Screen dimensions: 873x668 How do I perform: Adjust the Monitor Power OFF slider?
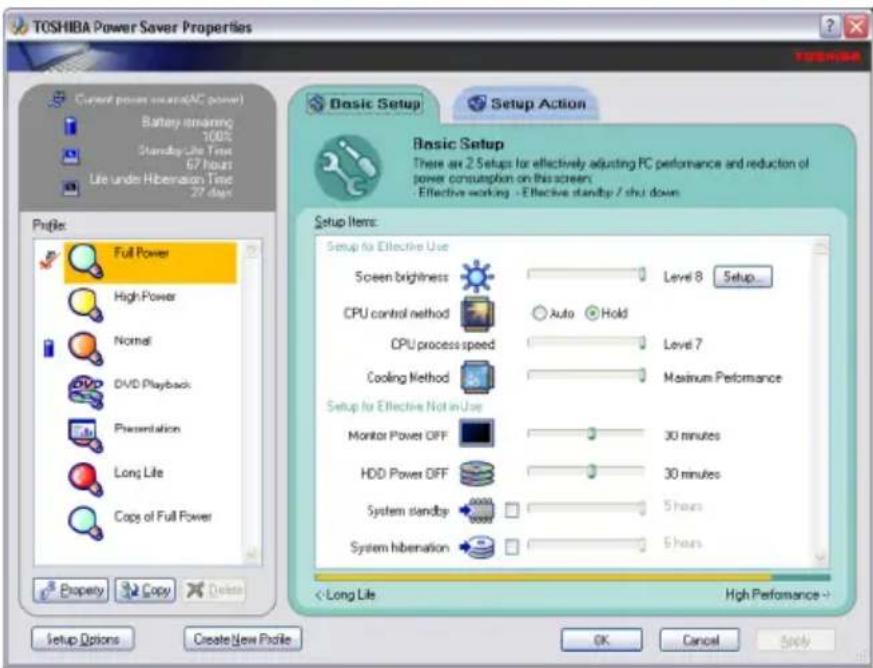(x=586, y=433)
